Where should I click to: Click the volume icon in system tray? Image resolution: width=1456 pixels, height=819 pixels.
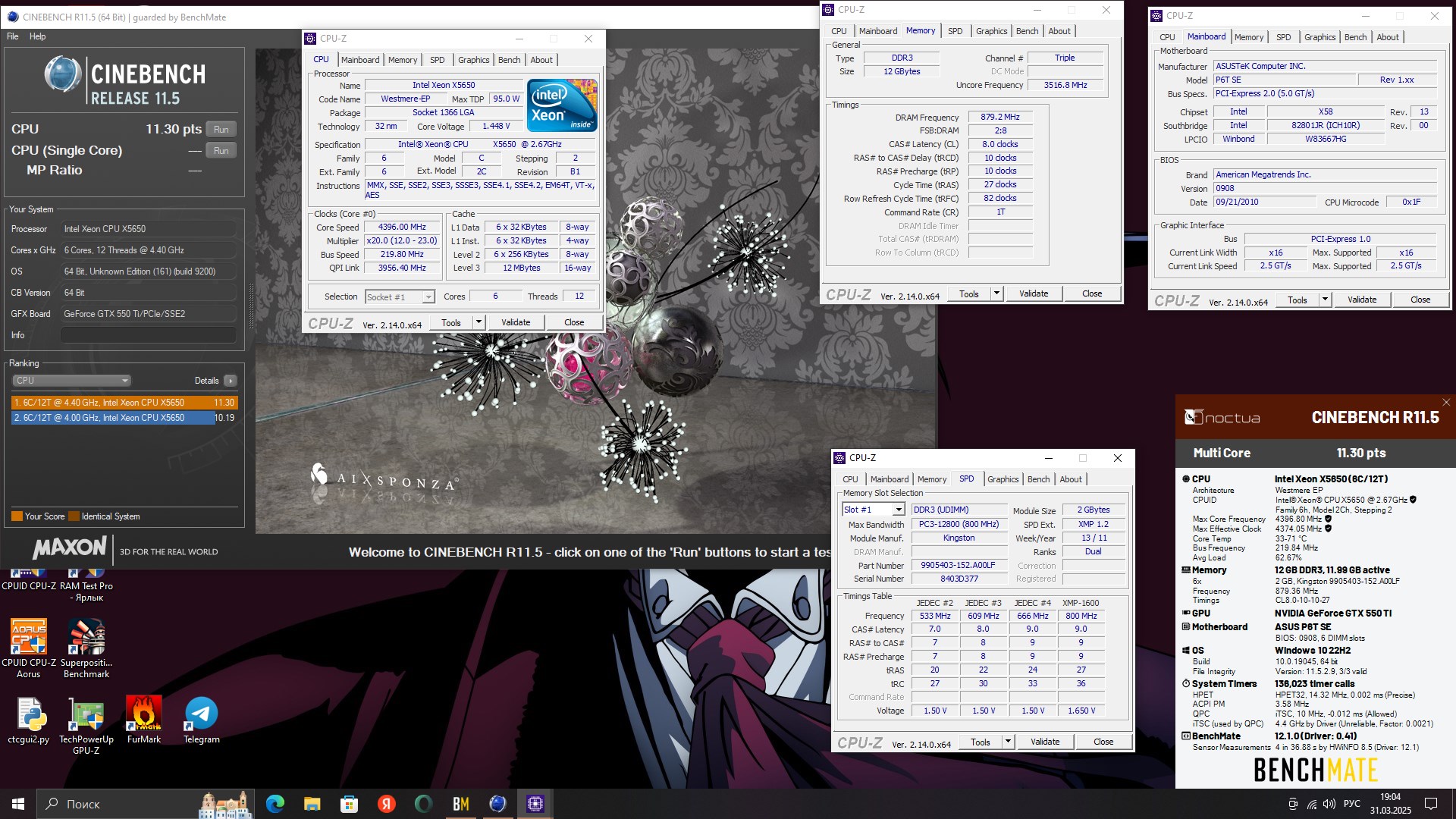coord(1329,804)
